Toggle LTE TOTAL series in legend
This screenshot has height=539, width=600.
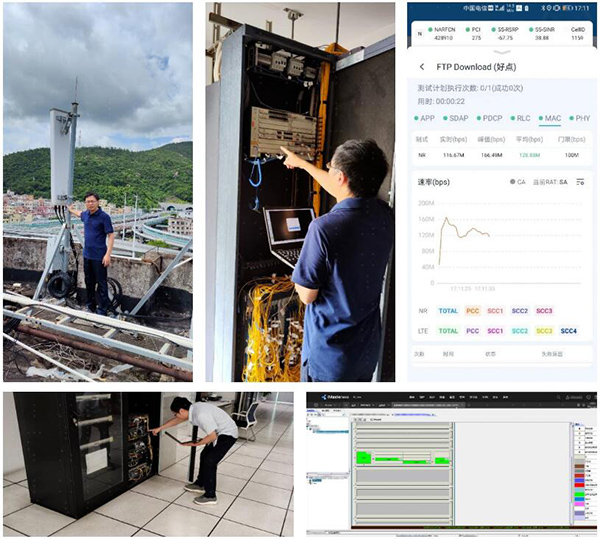click(x=448, y=331)
